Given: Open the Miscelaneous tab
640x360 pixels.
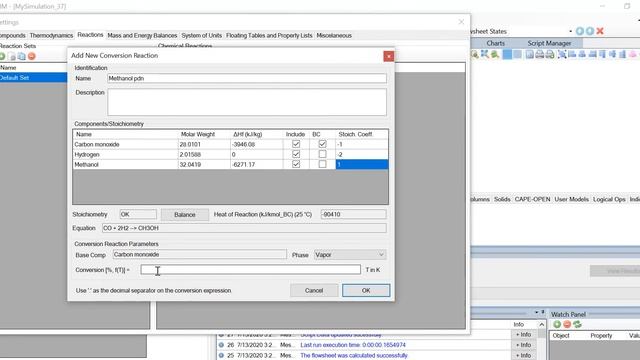Looking at the screenshot, I should pyautogui.click(x=334, y=36).
